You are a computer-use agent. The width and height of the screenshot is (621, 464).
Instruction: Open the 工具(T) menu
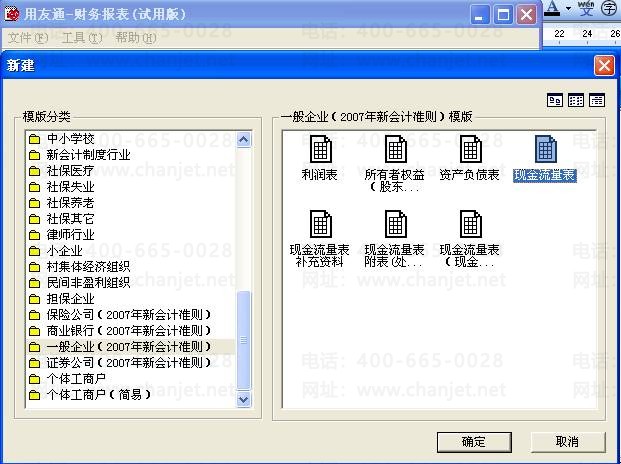tap(82, 38)
